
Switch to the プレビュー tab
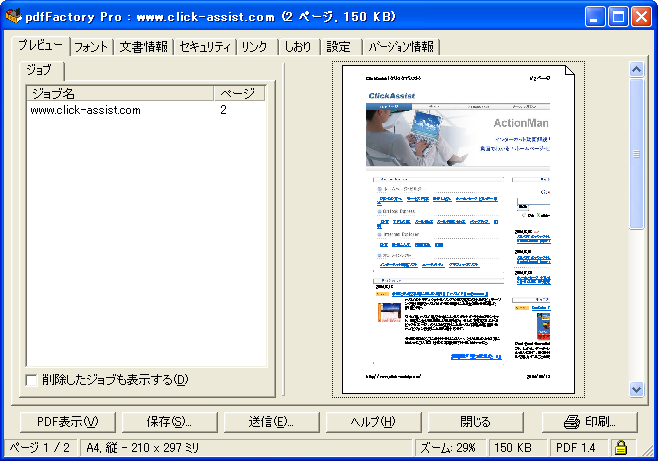(41, 45)
